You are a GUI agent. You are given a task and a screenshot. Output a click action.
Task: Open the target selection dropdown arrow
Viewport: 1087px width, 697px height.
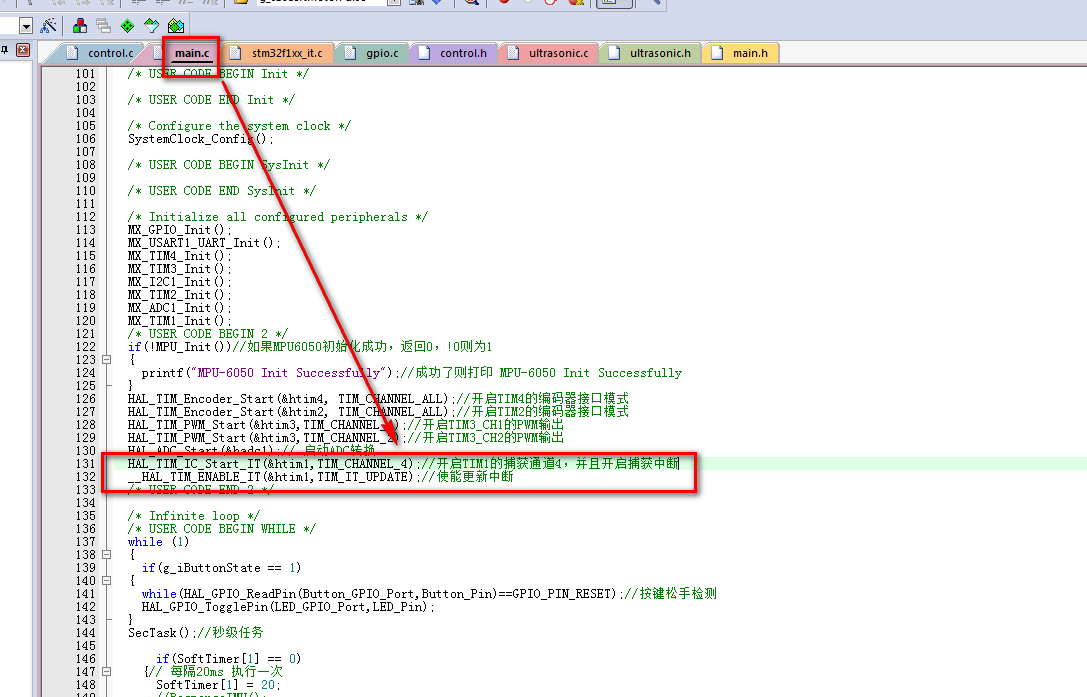[x=26, y=26]
